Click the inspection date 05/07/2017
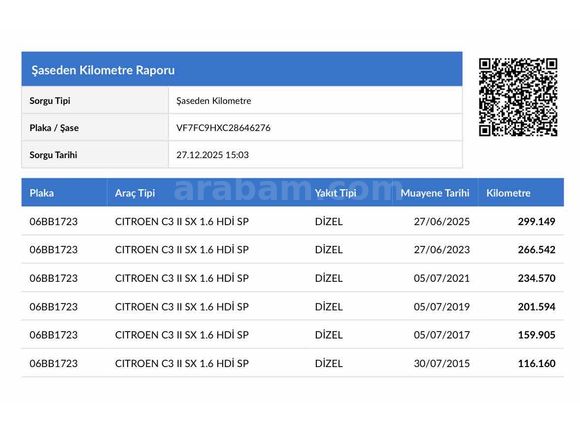The image size is (580, 435). tap(442, 335)
